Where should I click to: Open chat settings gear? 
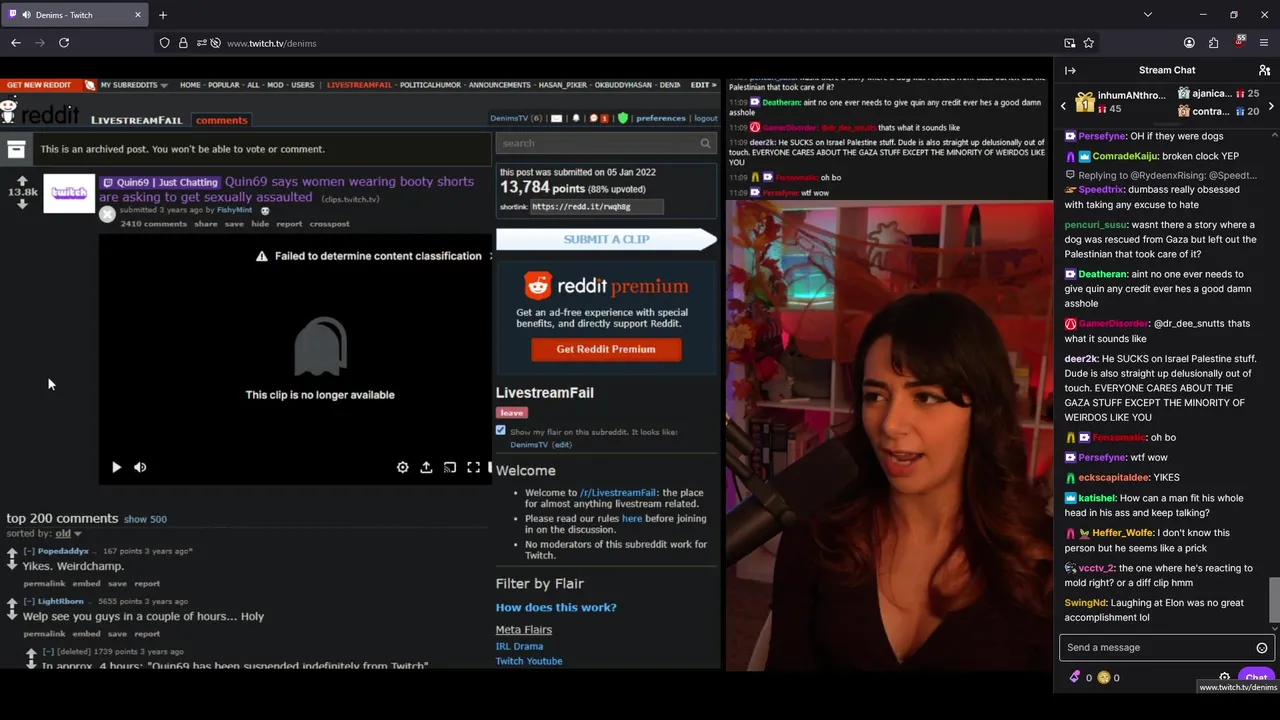click(1224, 677)
